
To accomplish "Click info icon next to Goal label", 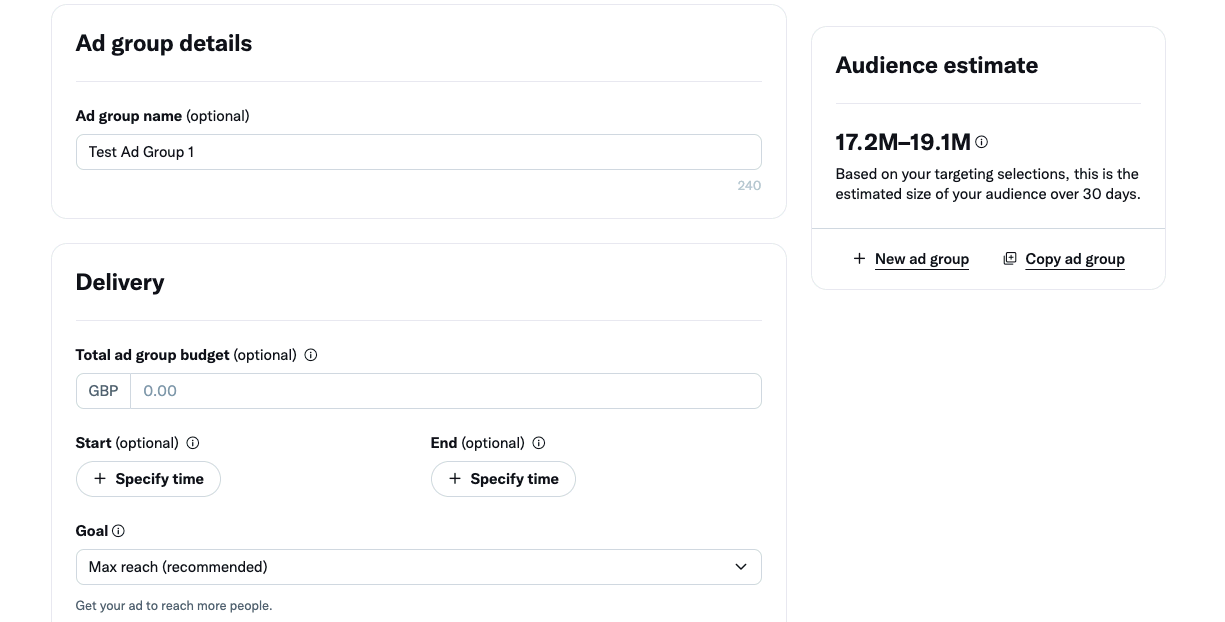I will point(118,531).
